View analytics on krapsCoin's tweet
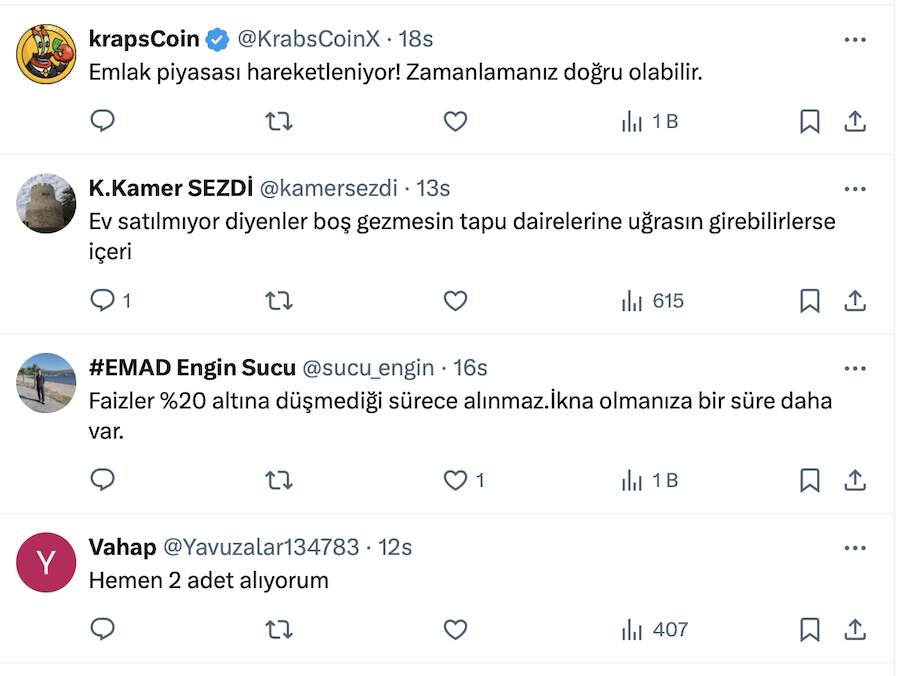 coord(650,122)
